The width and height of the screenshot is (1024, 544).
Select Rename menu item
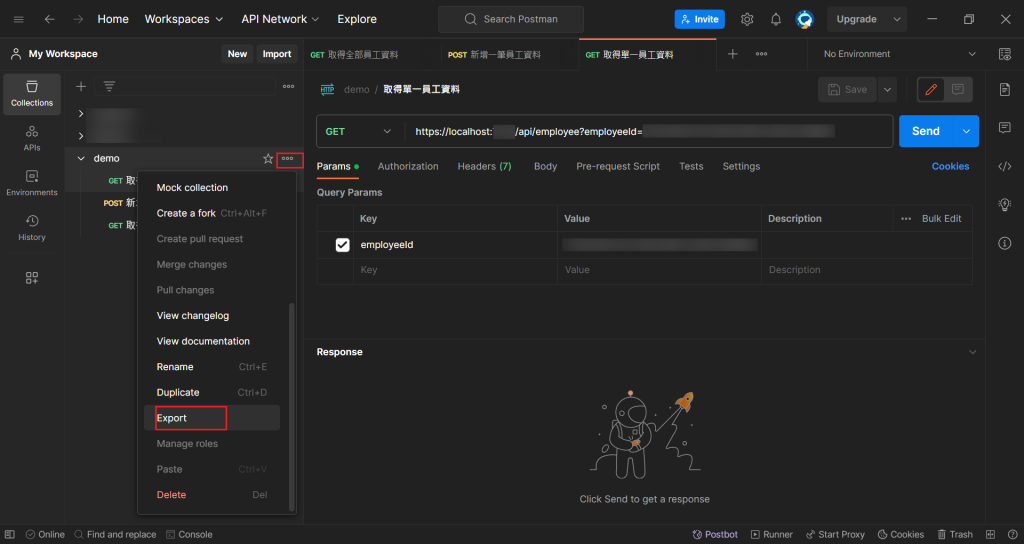tap(212, 367)
